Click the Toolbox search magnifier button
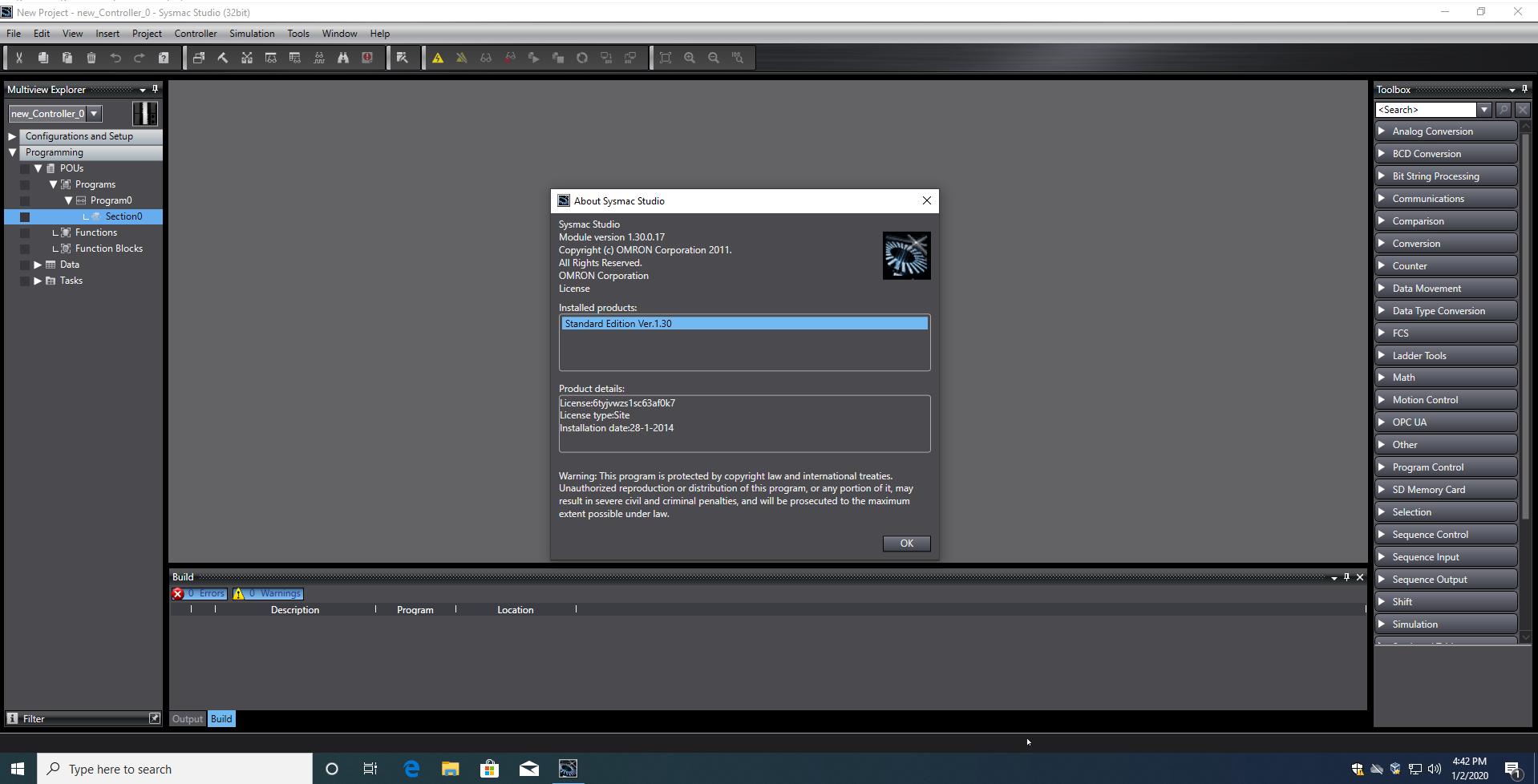 1504,110
